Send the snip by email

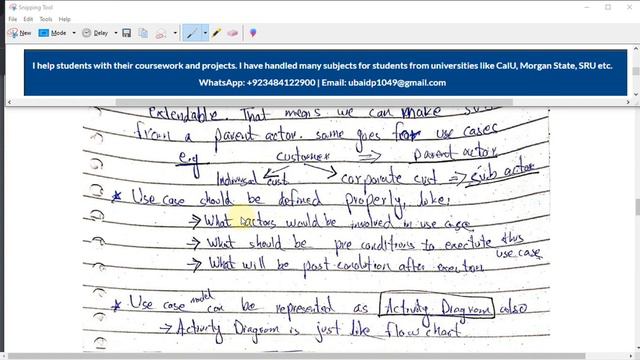[x=161, y=33]
